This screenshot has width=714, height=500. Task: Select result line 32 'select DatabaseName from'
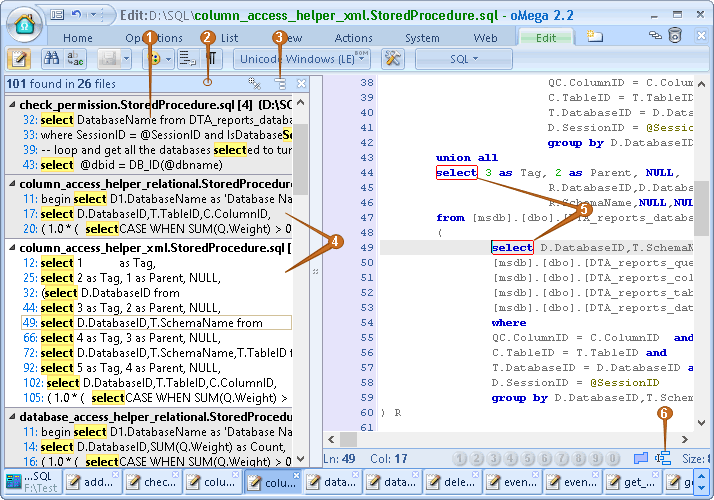pyautogui.click(x=157, y=120)
